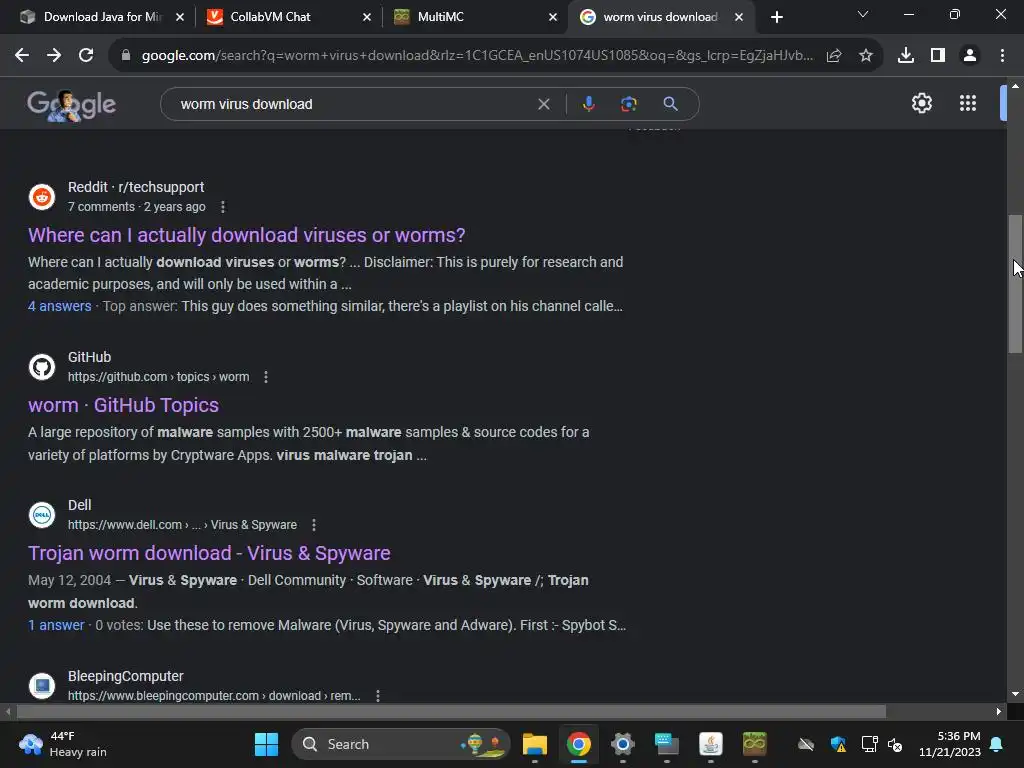This screenshot has width=1024, height=768.
Task: Open the '4 answers' Reddit link
Action: 59,306
